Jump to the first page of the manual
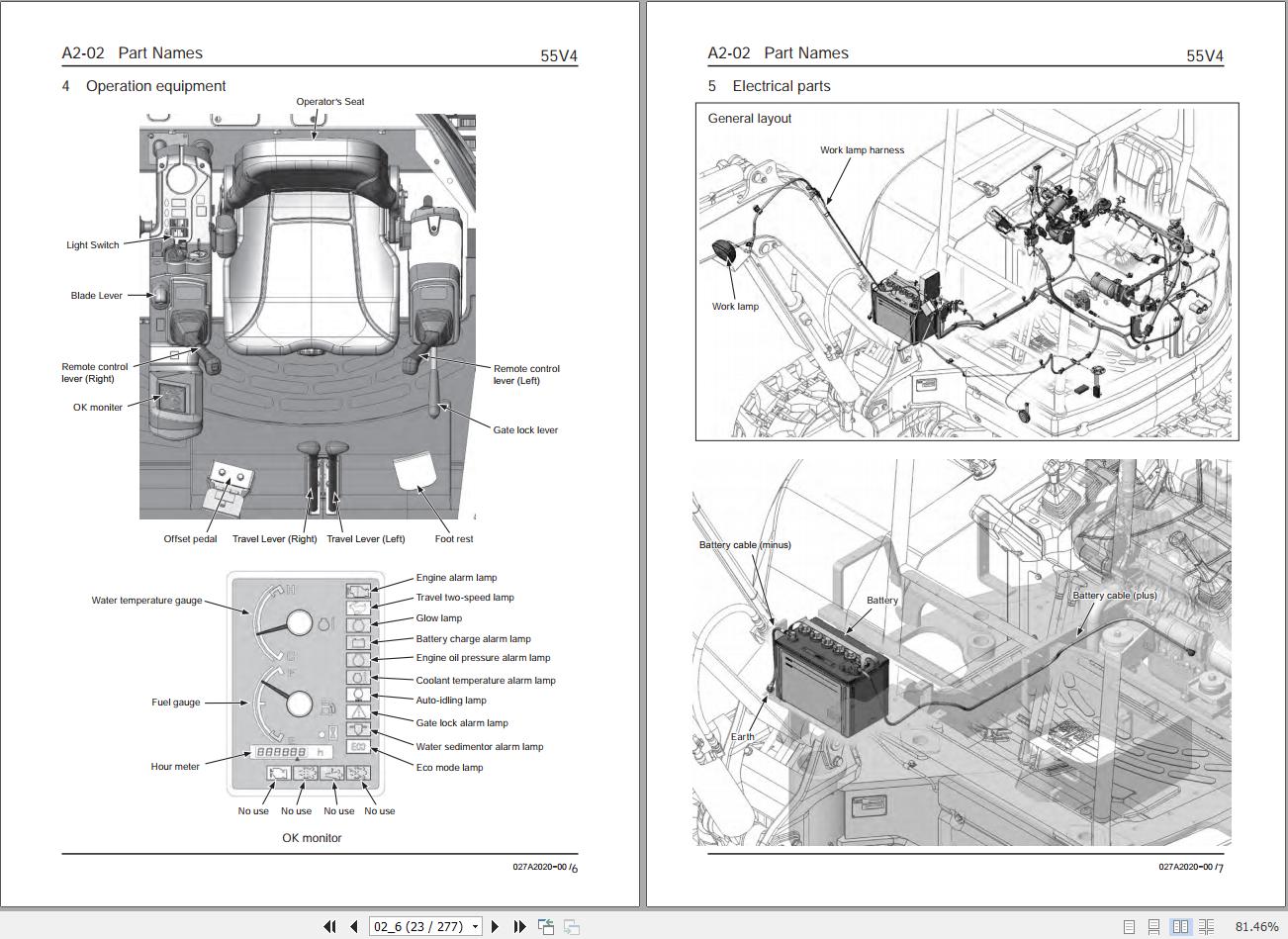Screen dimensions: 1288x939 coord(329,926)
